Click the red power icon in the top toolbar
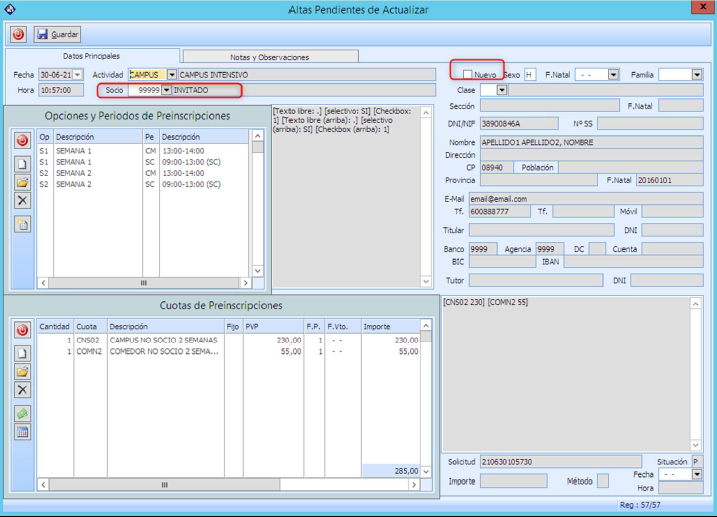 (x=18, y=34)
